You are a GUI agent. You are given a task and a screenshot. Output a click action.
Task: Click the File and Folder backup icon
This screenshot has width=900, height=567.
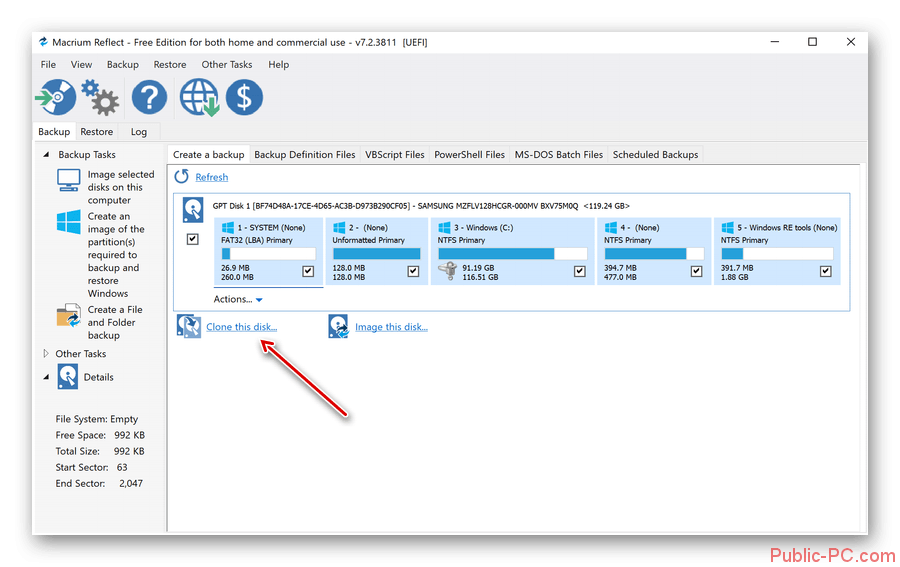[x=68, y=317]
